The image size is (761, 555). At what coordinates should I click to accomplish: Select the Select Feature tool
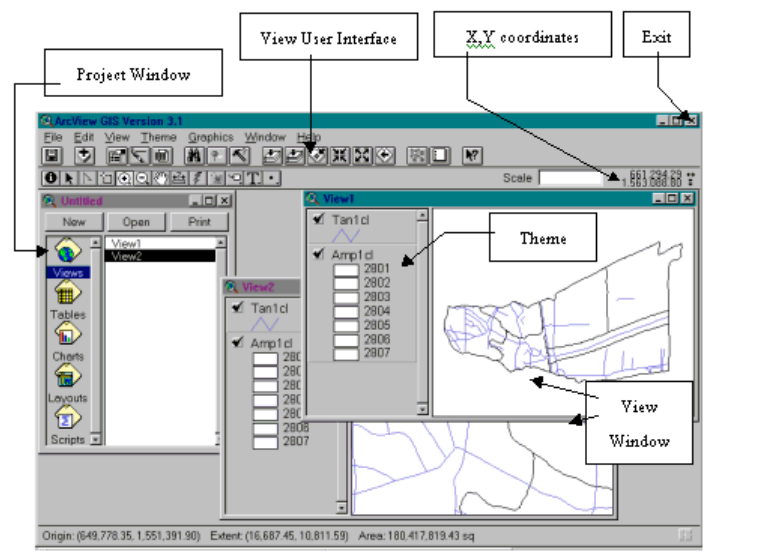[x=105, y=179]
